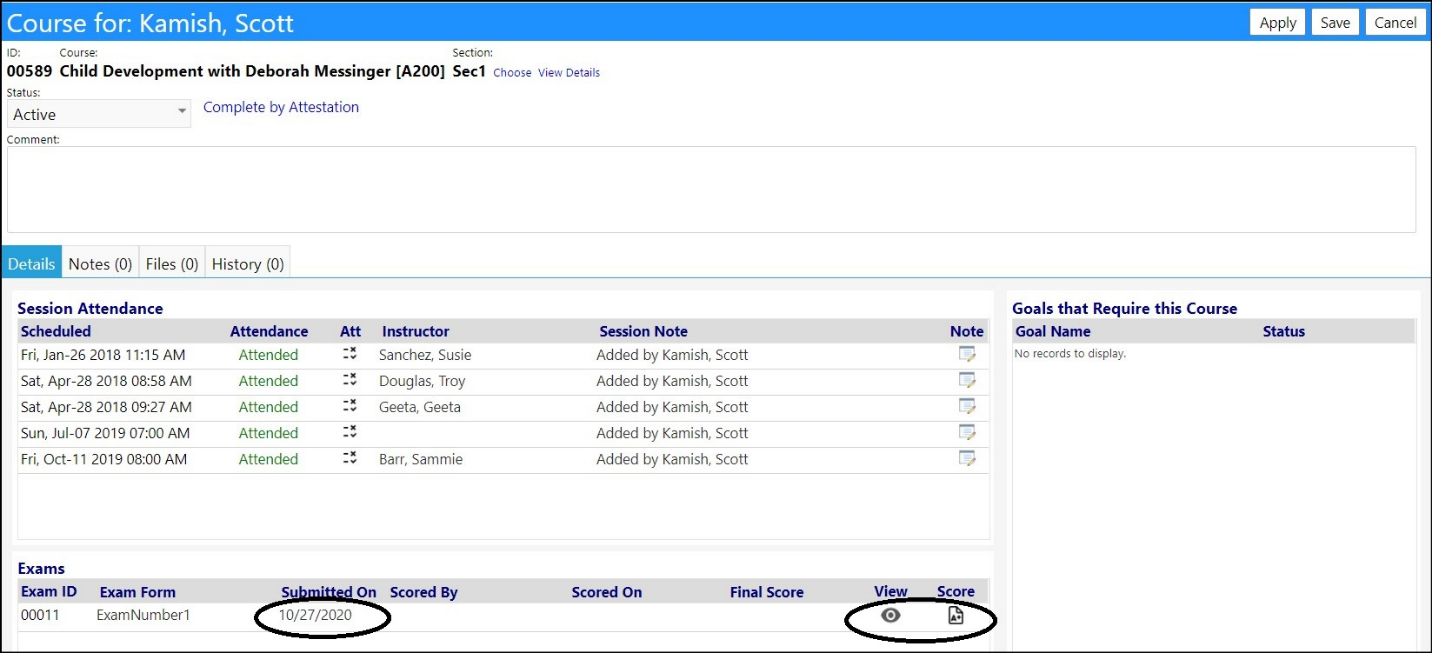Click the Choose section link
1432x653 pixels.
click(x=512, y=73)
